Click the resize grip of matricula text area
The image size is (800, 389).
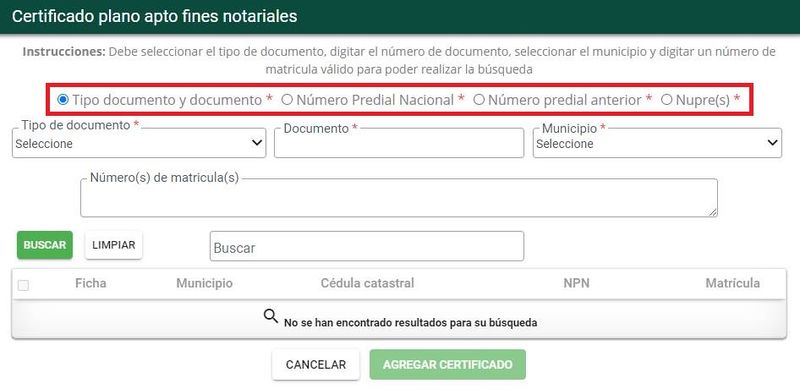(x=713, y=212)
